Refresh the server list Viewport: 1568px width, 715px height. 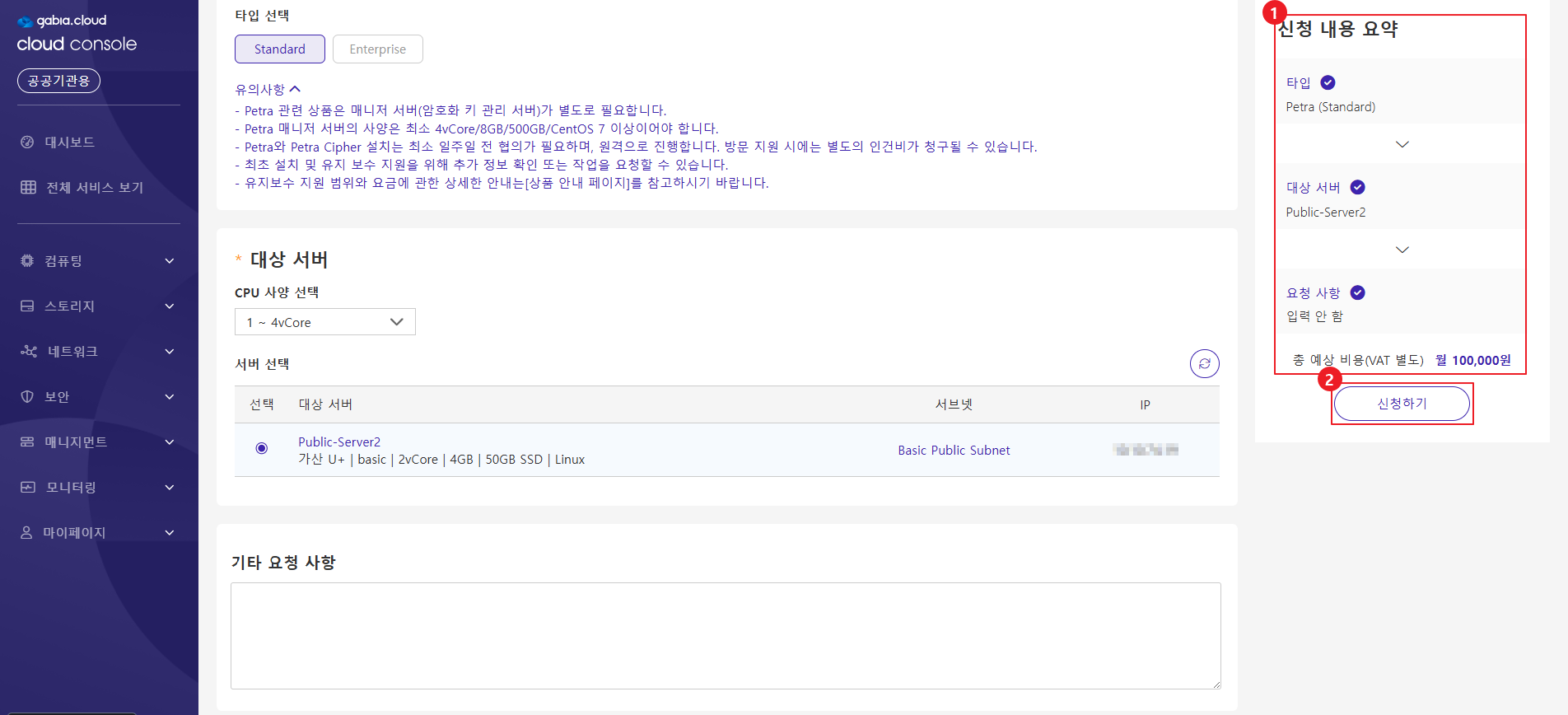pos(1204,363)
